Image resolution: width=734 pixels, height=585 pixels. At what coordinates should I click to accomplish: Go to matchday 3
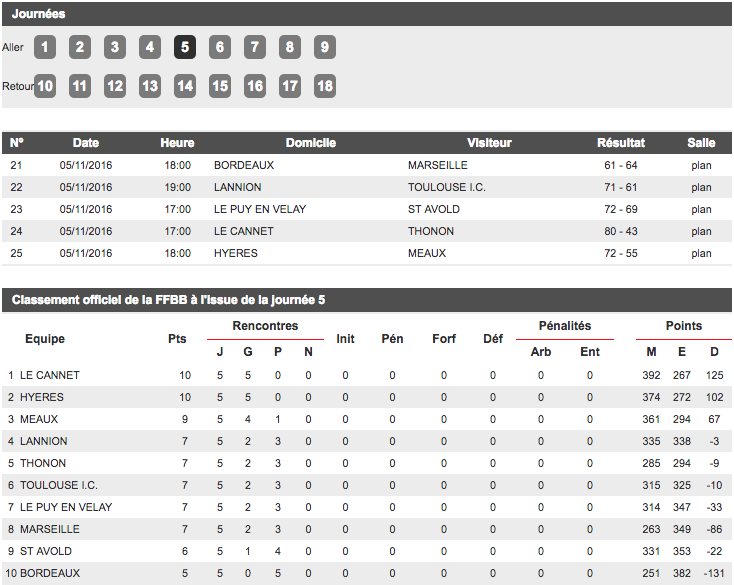pos(115,47)
